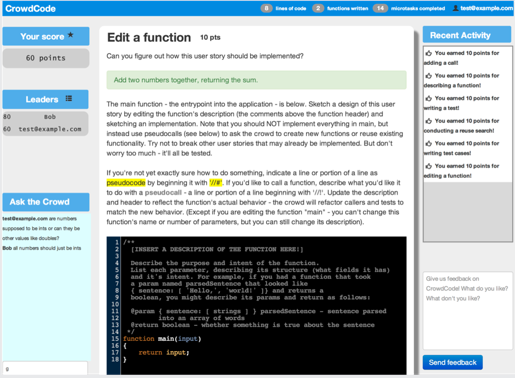Click thumbs-up icon for conducting a reuse search
The height and width of the screenshot is (378, 515).
point(429,121)
